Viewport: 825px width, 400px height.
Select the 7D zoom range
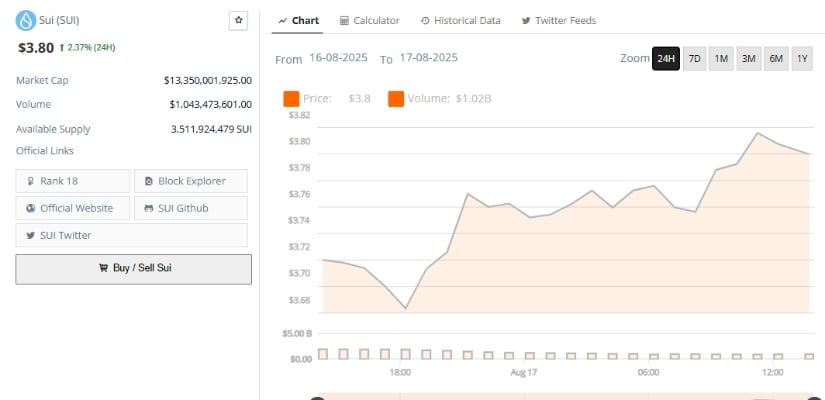click(x=695, y=58)
